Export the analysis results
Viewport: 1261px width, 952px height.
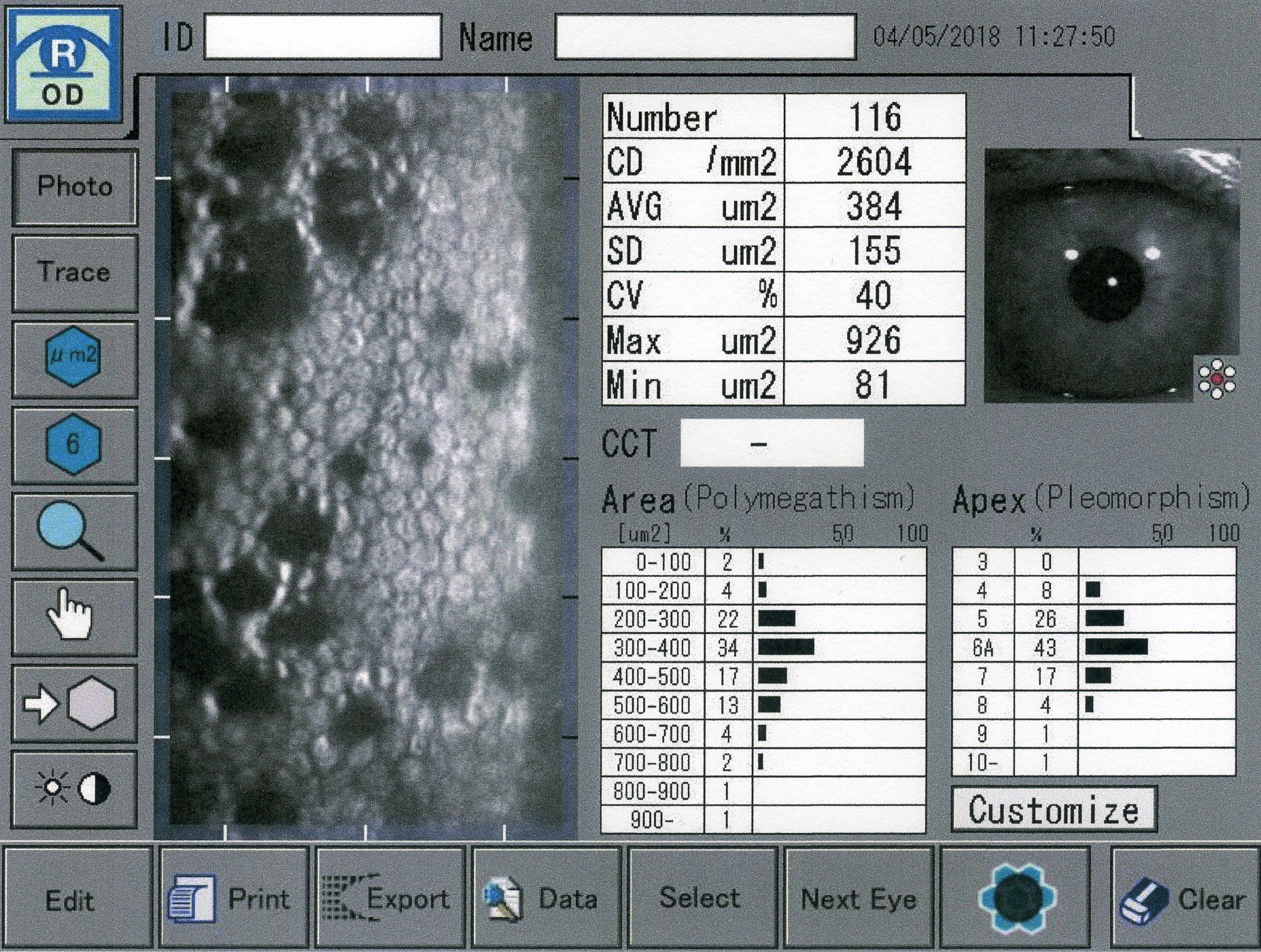pos(390,898)
